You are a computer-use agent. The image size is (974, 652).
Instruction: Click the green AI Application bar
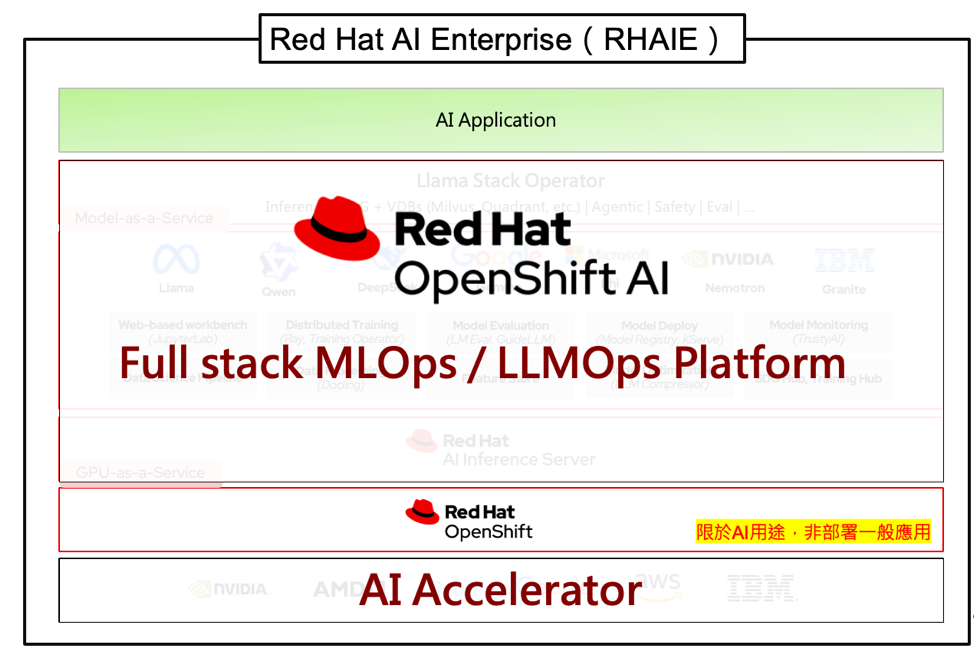[500, 120]
